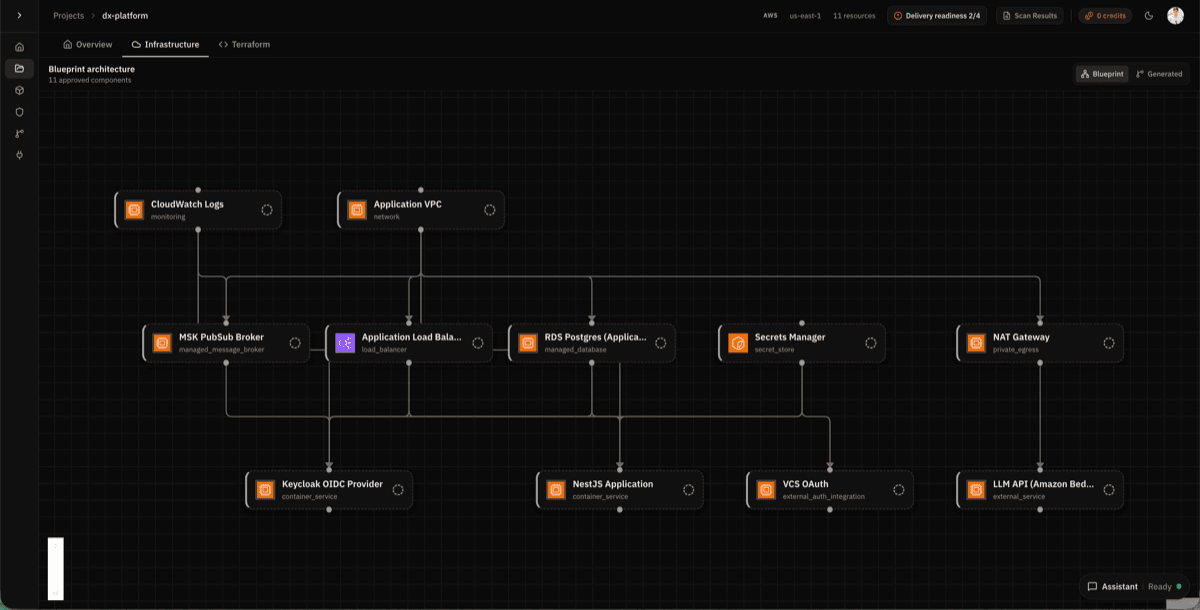Select the NestJS Application title text
The image size is (1200, 610).
click(x=613, y=484)
